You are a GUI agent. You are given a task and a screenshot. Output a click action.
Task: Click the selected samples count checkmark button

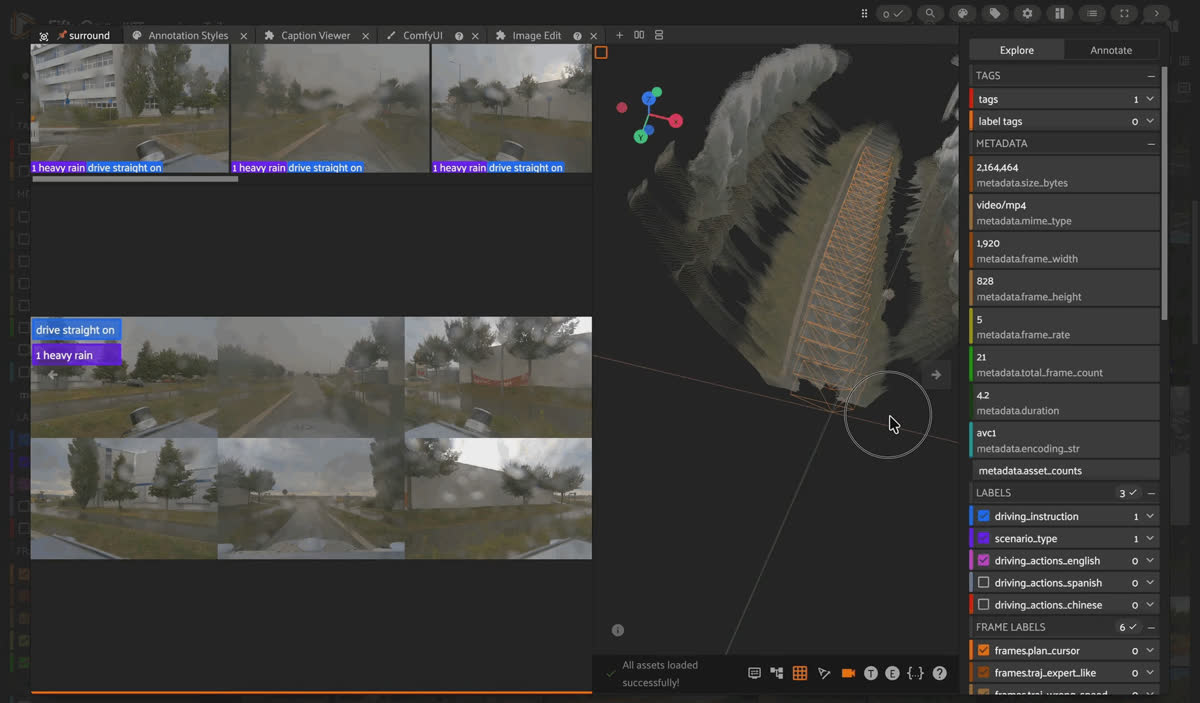[x=893, y=14]
